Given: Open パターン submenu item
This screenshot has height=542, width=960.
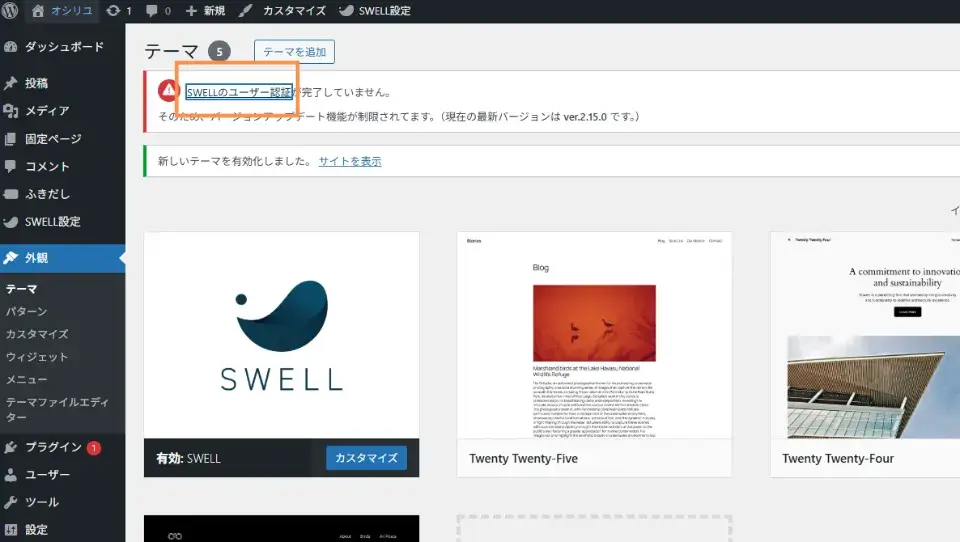Looking at the screenshot, I should [x=26, y=311].
